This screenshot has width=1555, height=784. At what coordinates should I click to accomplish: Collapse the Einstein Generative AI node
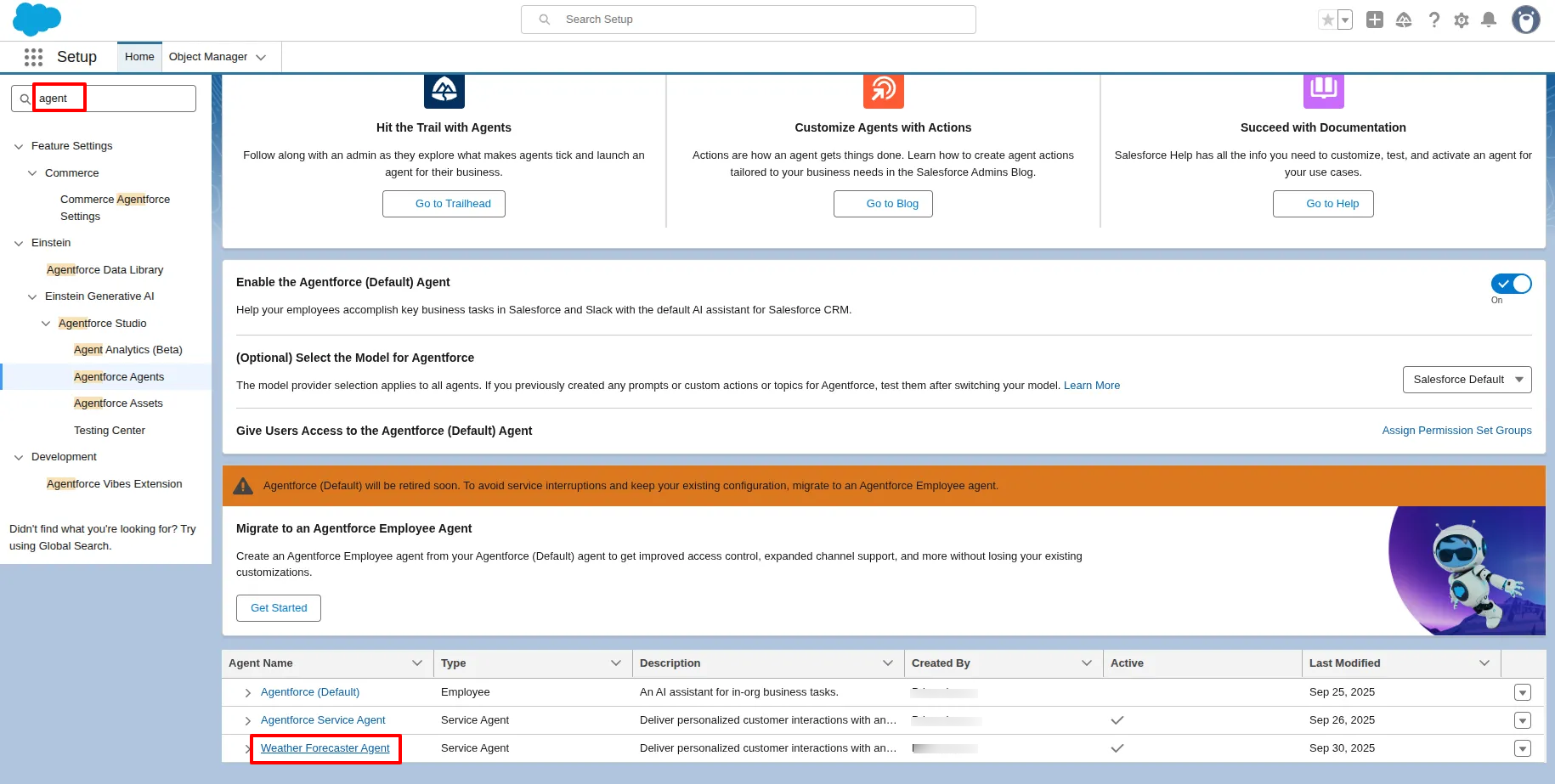(x=32, y=296)
